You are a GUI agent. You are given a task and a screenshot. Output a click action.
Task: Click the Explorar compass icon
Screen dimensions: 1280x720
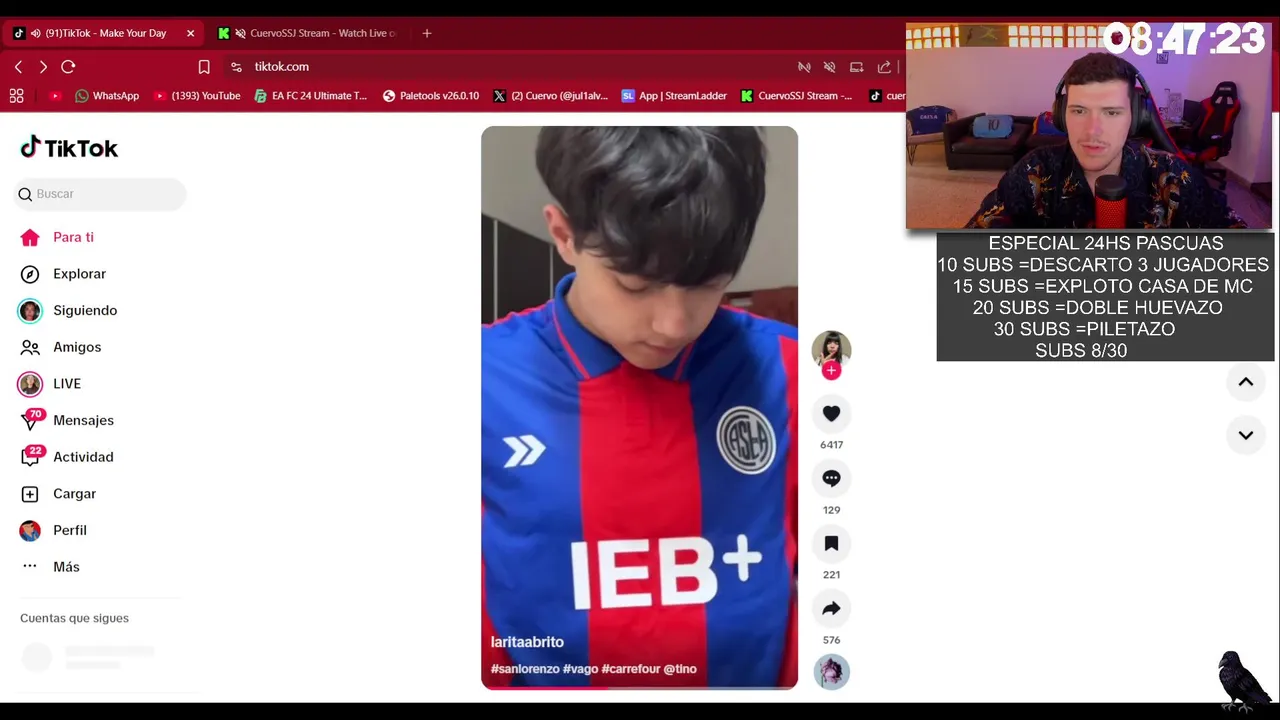[x=30, y=274]
